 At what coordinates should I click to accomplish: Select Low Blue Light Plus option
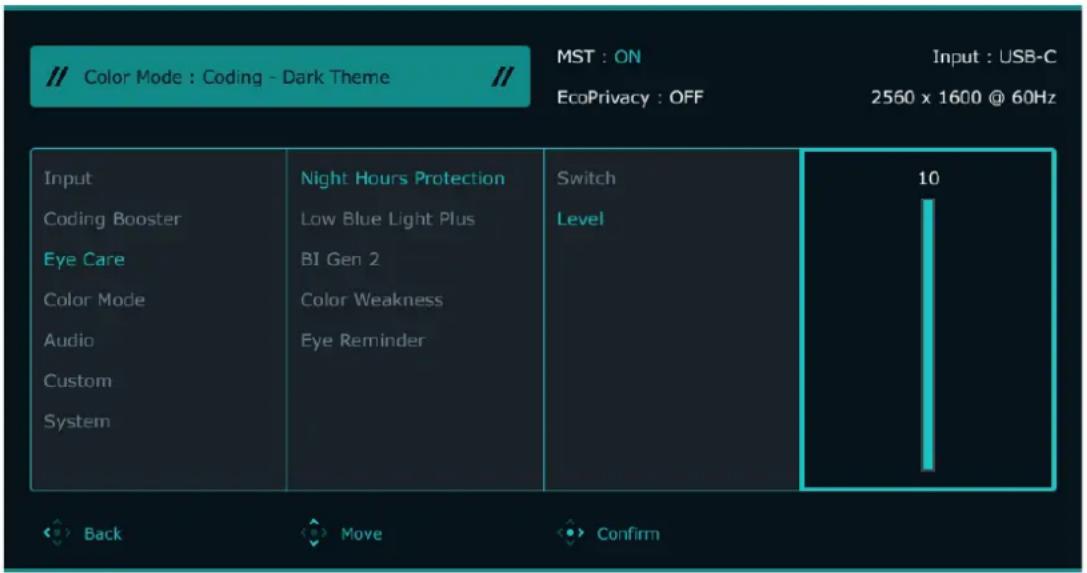pyautogui.click(x=388, y=219)
